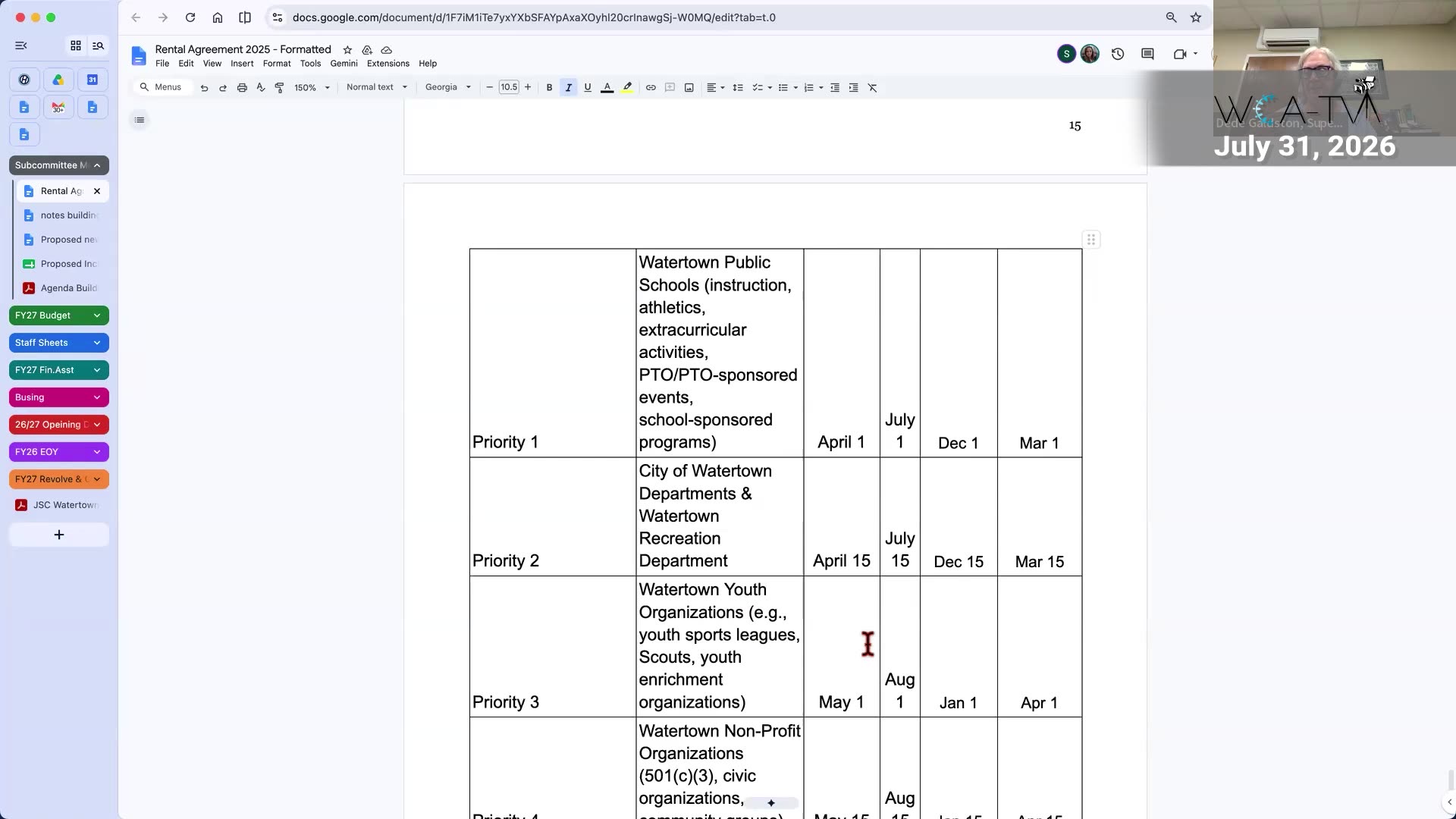Toggle bold formatting
Screen dimensions: 1456x819
pos(550,88)
